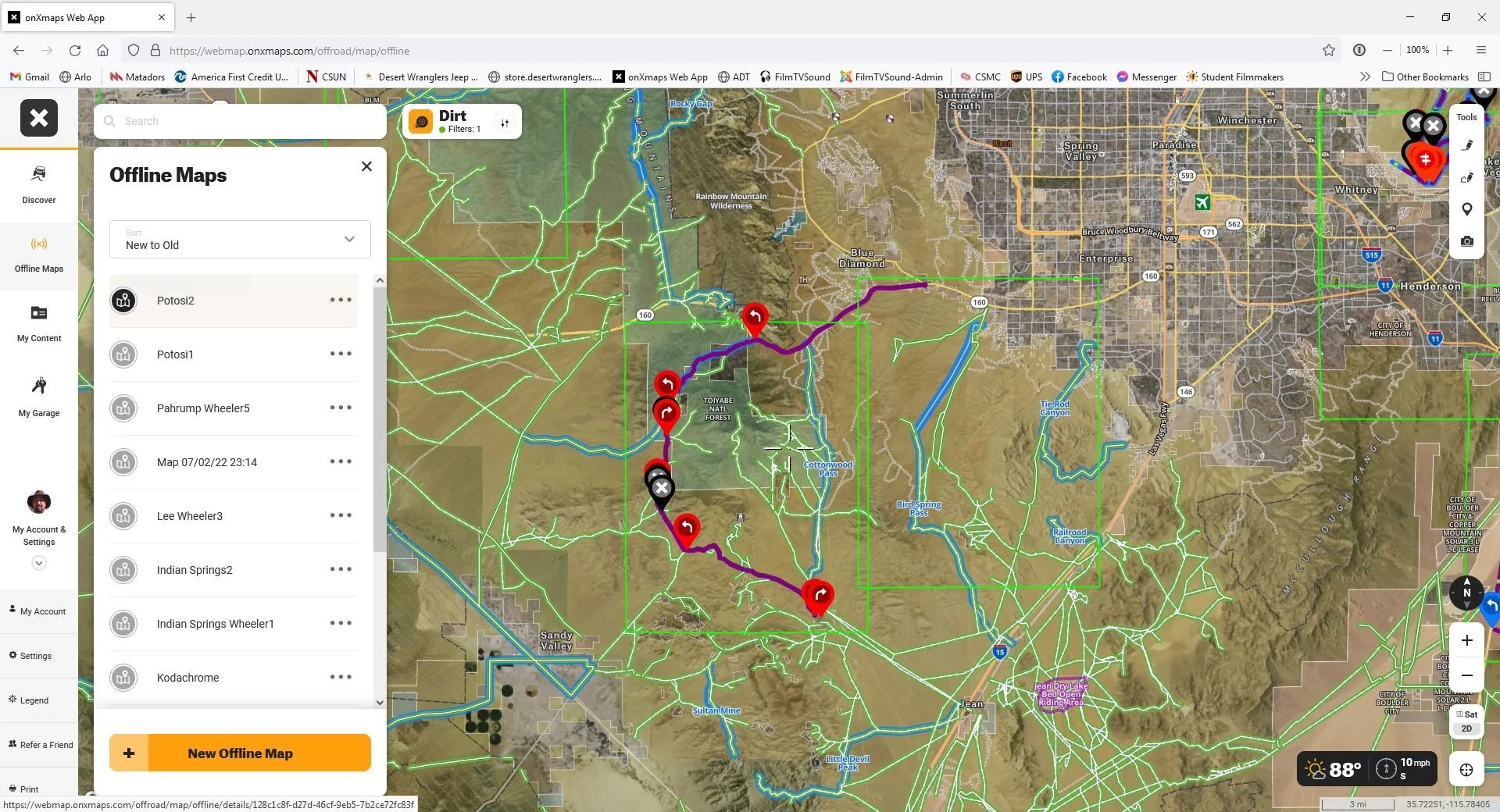Open the Sat basemap selector
Image resolution: width=1500 pixels, height=812 pixels.
click(1467, 714)
